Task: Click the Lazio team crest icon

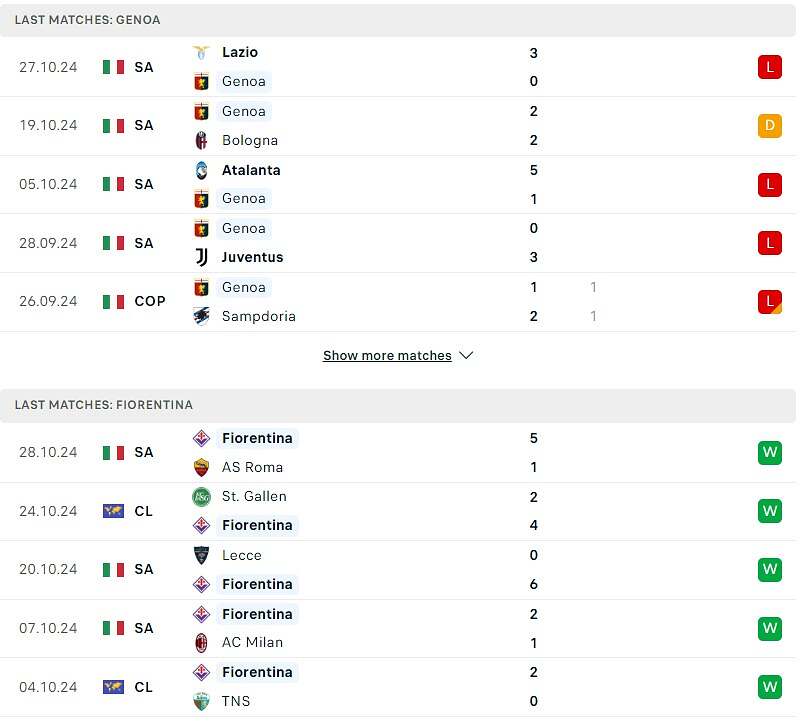Action: pyautogui.click(x=201, y=52)
